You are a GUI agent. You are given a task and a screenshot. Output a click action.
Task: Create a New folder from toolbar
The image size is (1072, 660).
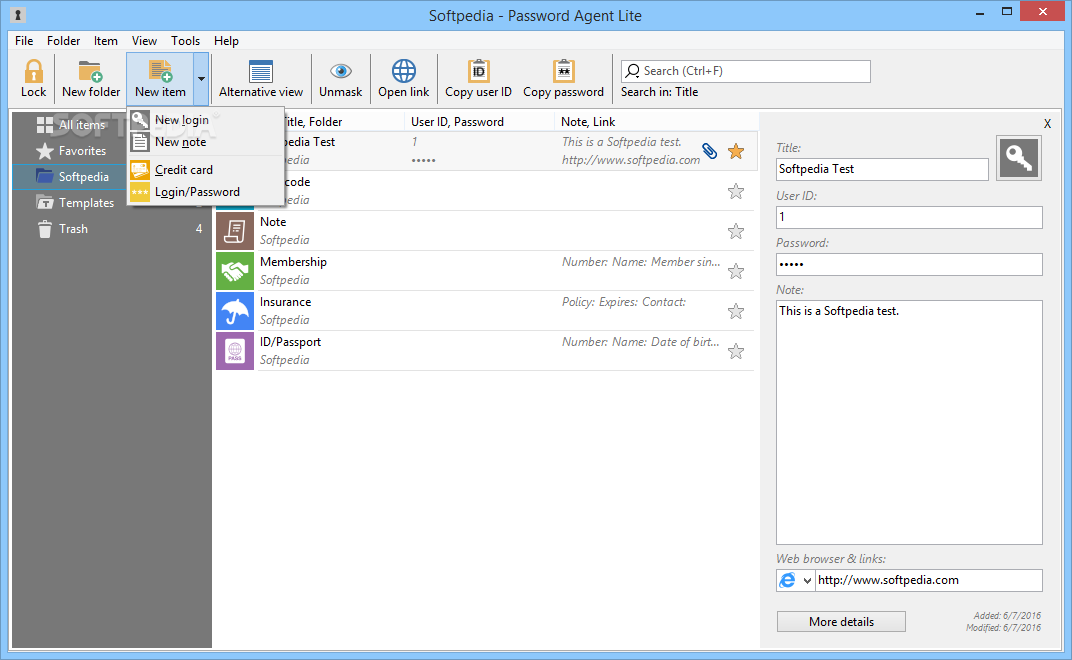[x=90, y=79]
